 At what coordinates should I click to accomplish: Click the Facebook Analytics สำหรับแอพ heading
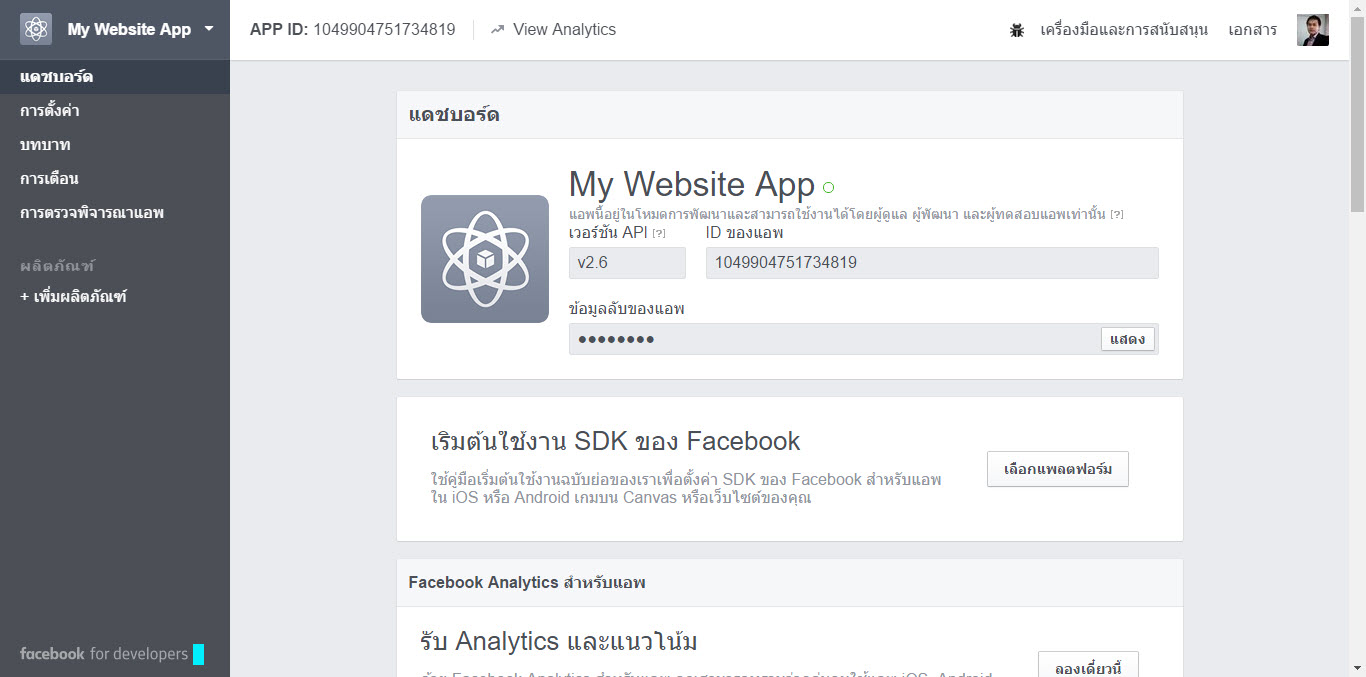pos(527,582)
